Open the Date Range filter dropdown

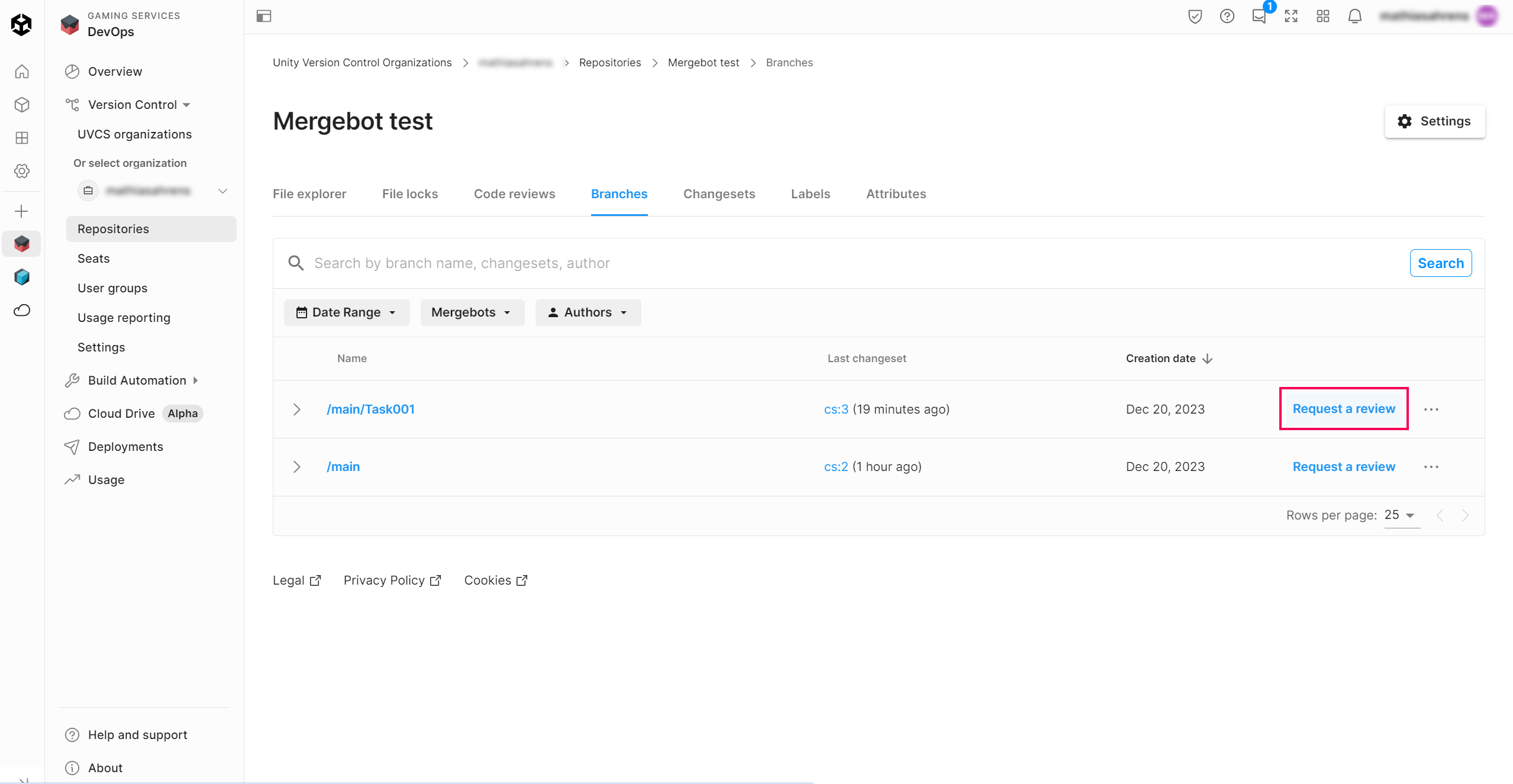(346, 312)
